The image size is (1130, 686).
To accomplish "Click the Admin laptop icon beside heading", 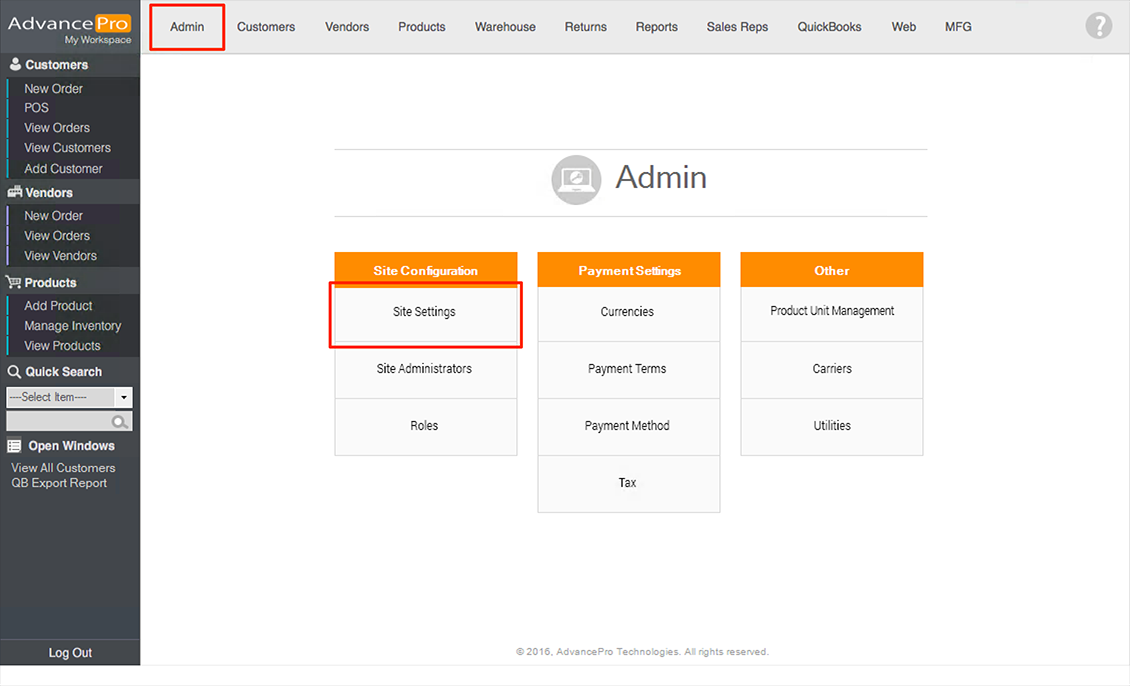I will [x=576, y=180].
